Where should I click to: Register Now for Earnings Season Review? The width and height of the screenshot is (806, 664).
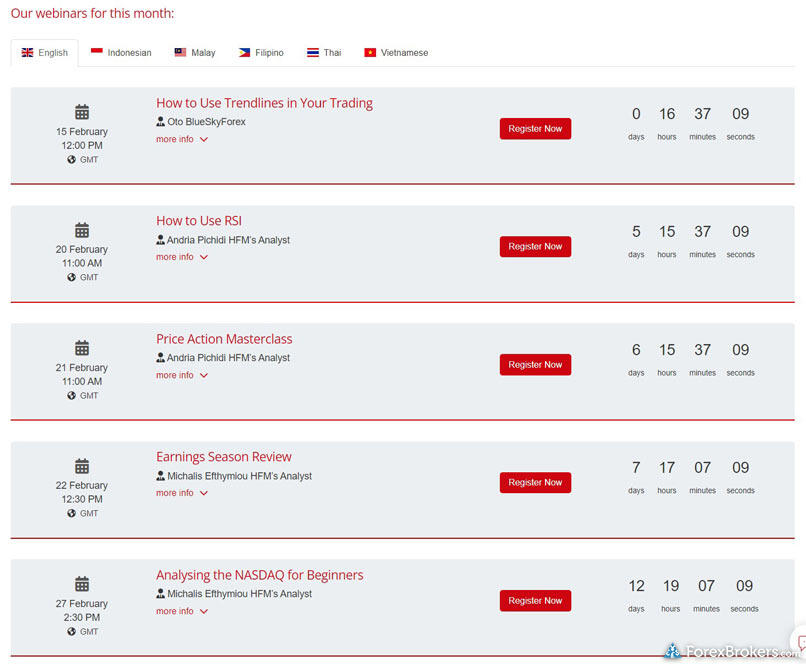coord(535,483)
